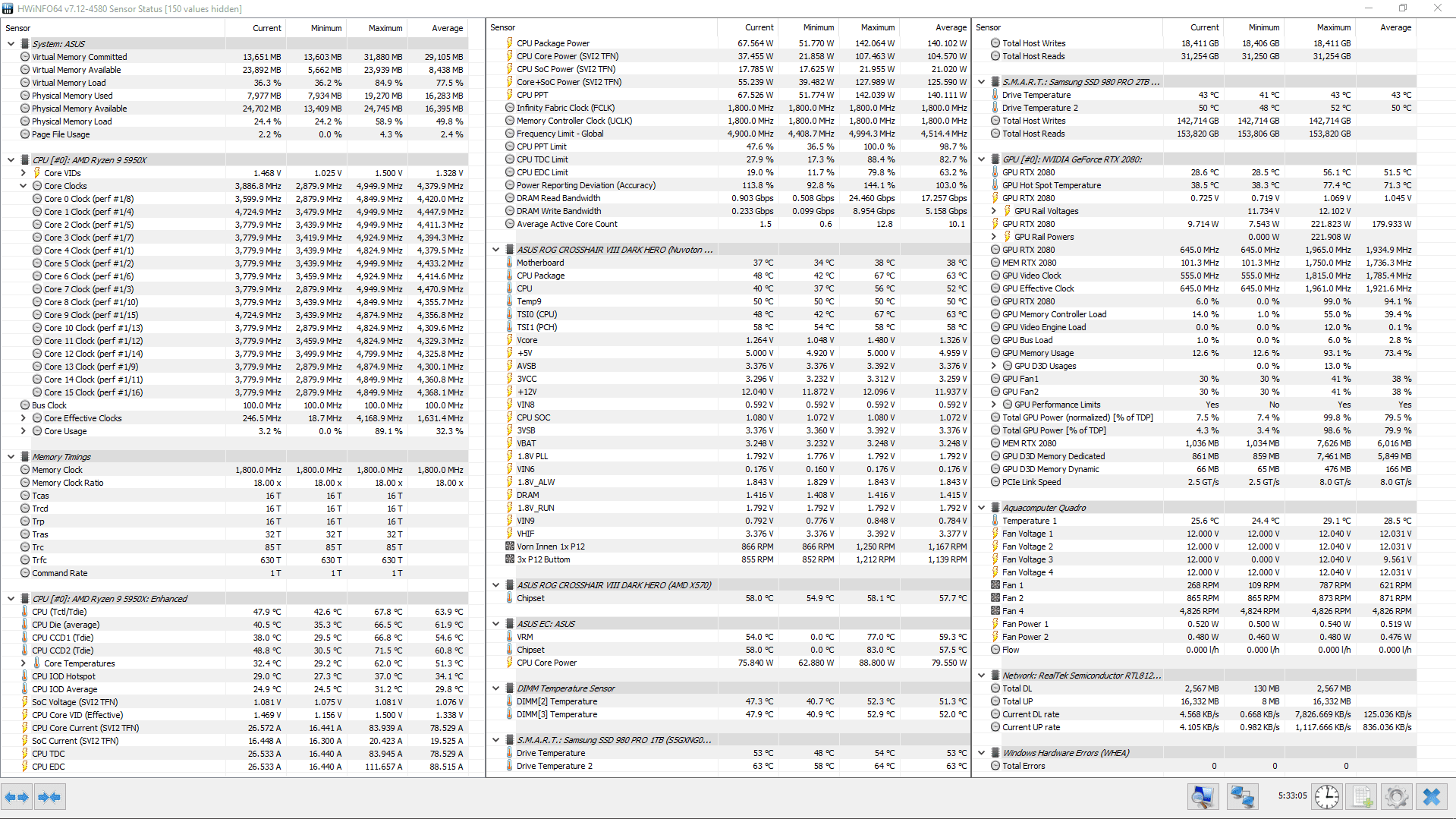Select the Average Active Core Count row
Image resolution: width=1456 pixels, height=819 pixels.
pos(728,224)
